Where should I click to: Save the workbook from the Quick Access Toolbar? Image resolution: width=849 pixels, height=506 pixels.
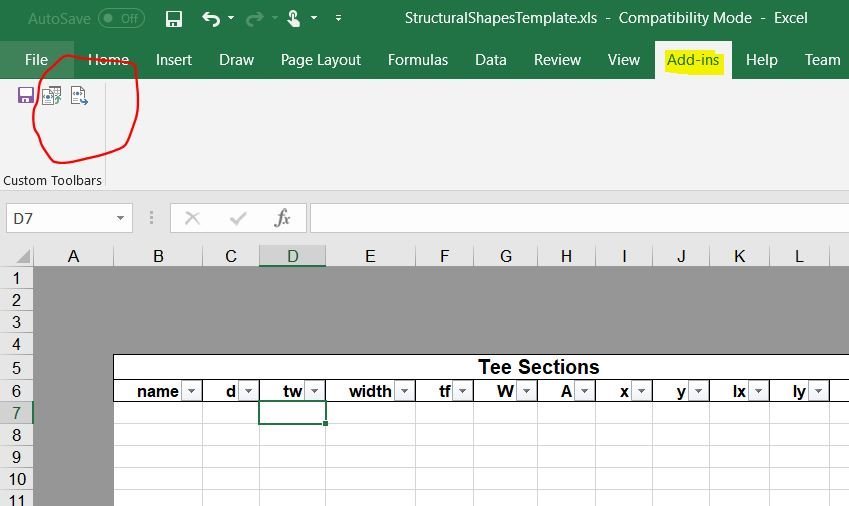[174, 19]
